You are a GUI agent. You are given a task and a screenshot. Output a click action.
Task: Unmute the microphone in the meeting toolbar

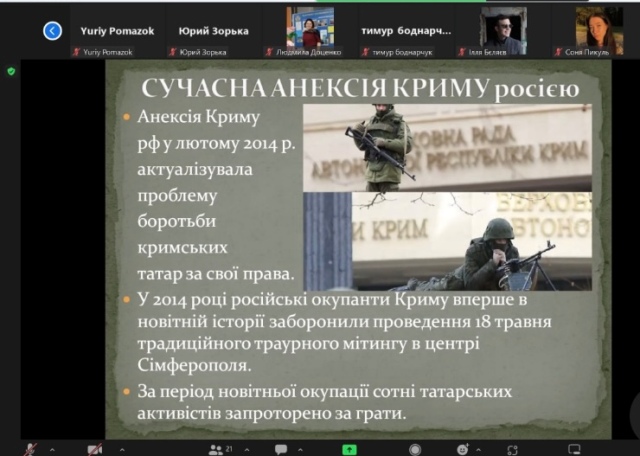pyautogui.click(x=30, y=449)
